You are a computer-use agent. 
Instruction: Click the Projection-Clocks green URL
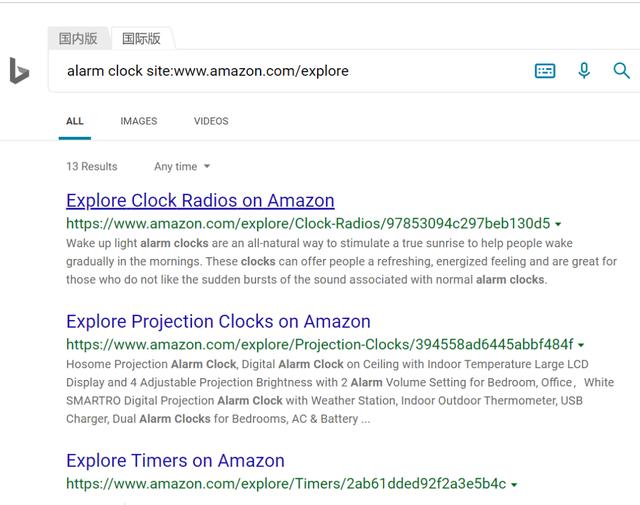pos(320,344)
